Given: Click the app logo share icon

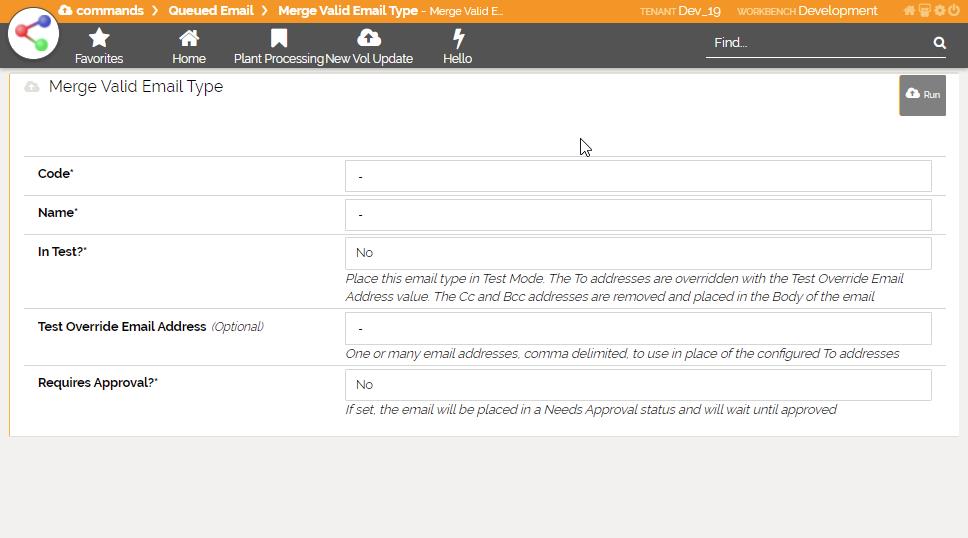Looking at the screenshot, I should coord(33,33).
